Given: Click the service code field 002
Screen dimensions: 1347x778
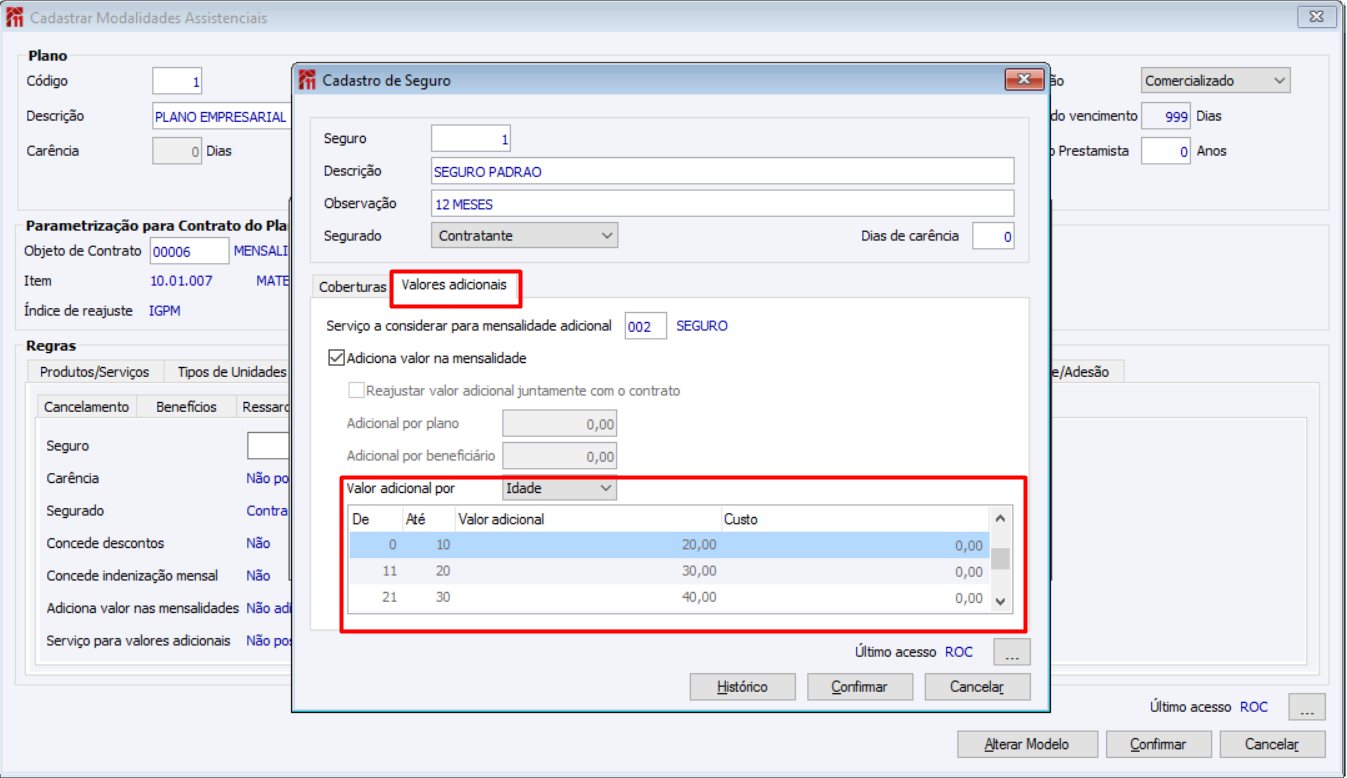Looking at the screenshot, I should pyautogui.click(x=645, y=326).
